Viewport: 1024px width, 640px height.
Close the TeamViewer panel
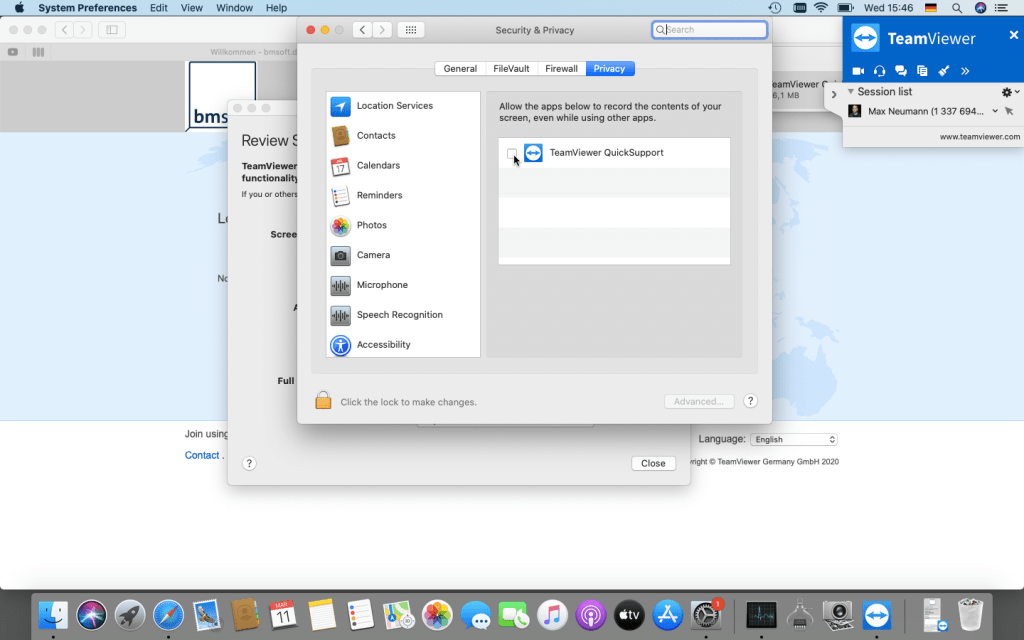coord(1014,35)
